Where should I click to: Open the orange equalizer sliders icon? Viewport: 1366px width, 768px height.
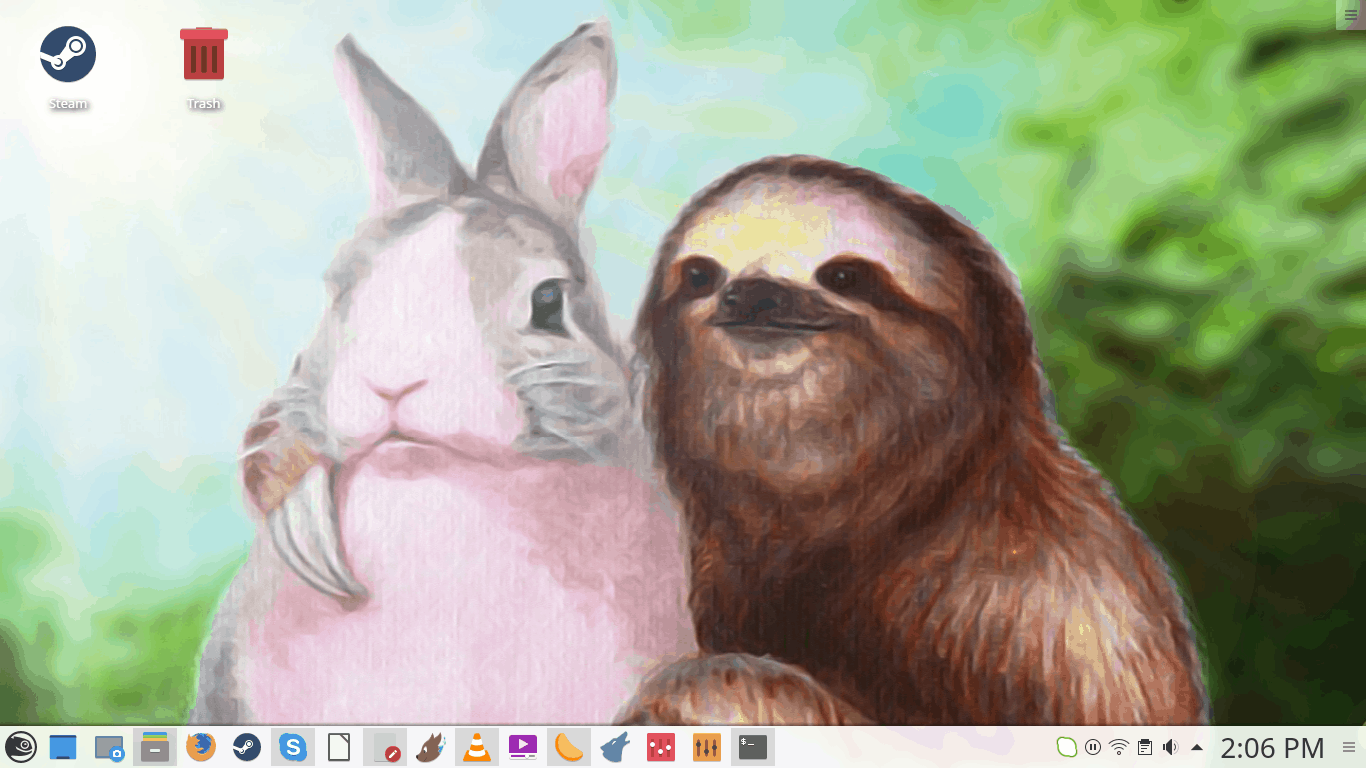707,747
